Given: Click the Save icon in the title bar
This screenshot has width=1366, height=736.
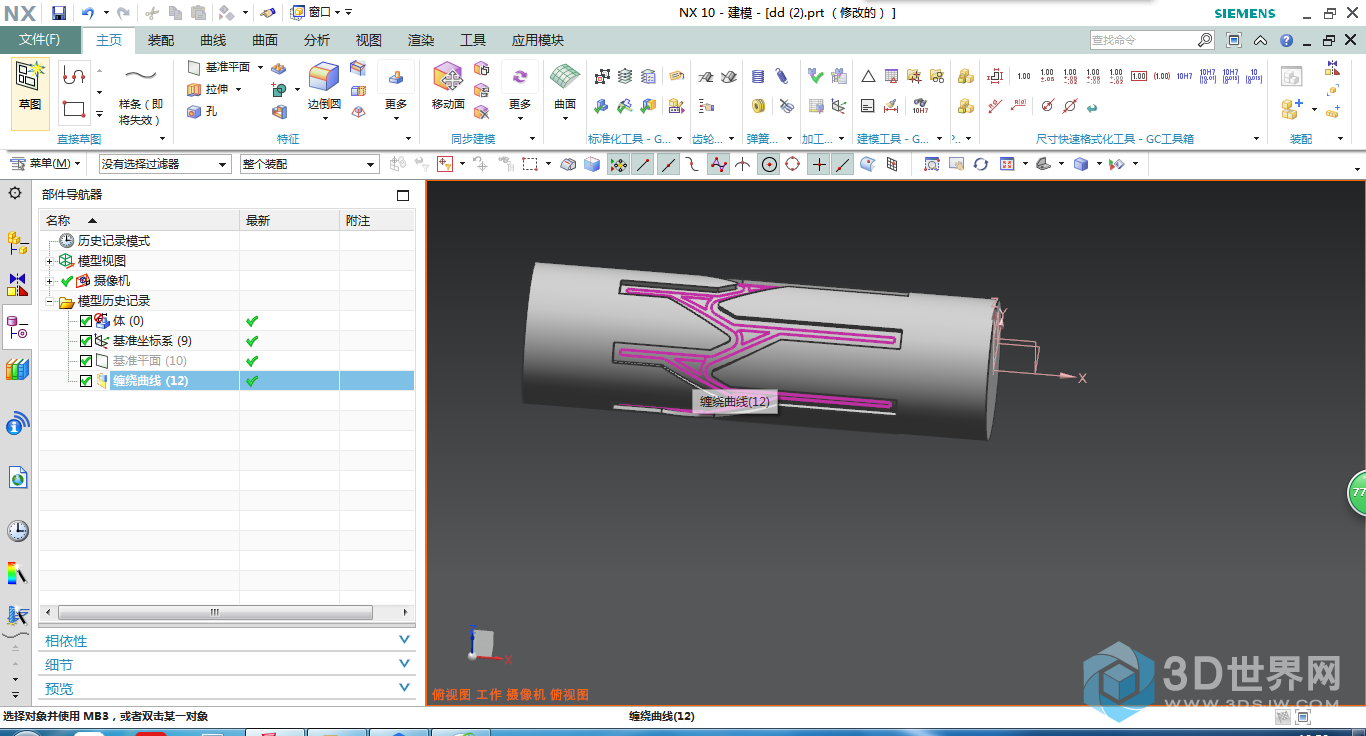Looking at the screenshot, I should click(x=59, y=13).
